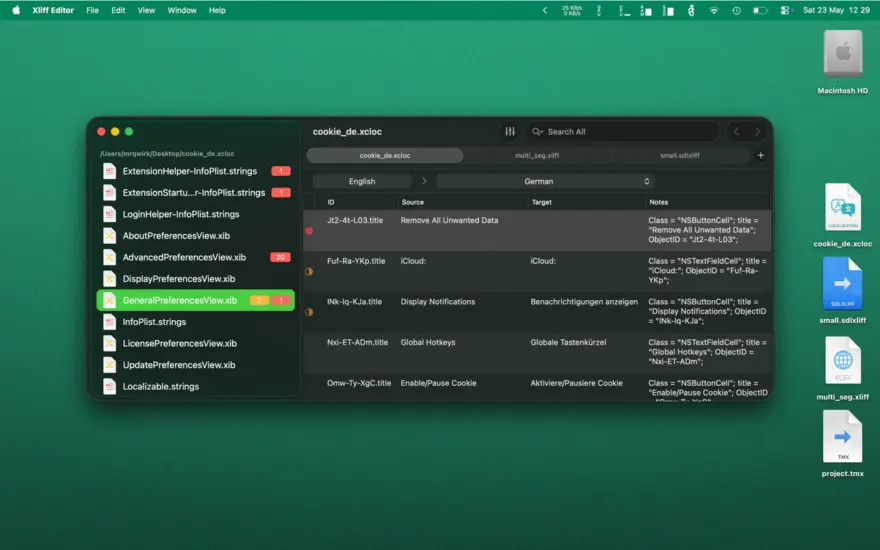Switch to the multi_seg.xliff tab

537,155
